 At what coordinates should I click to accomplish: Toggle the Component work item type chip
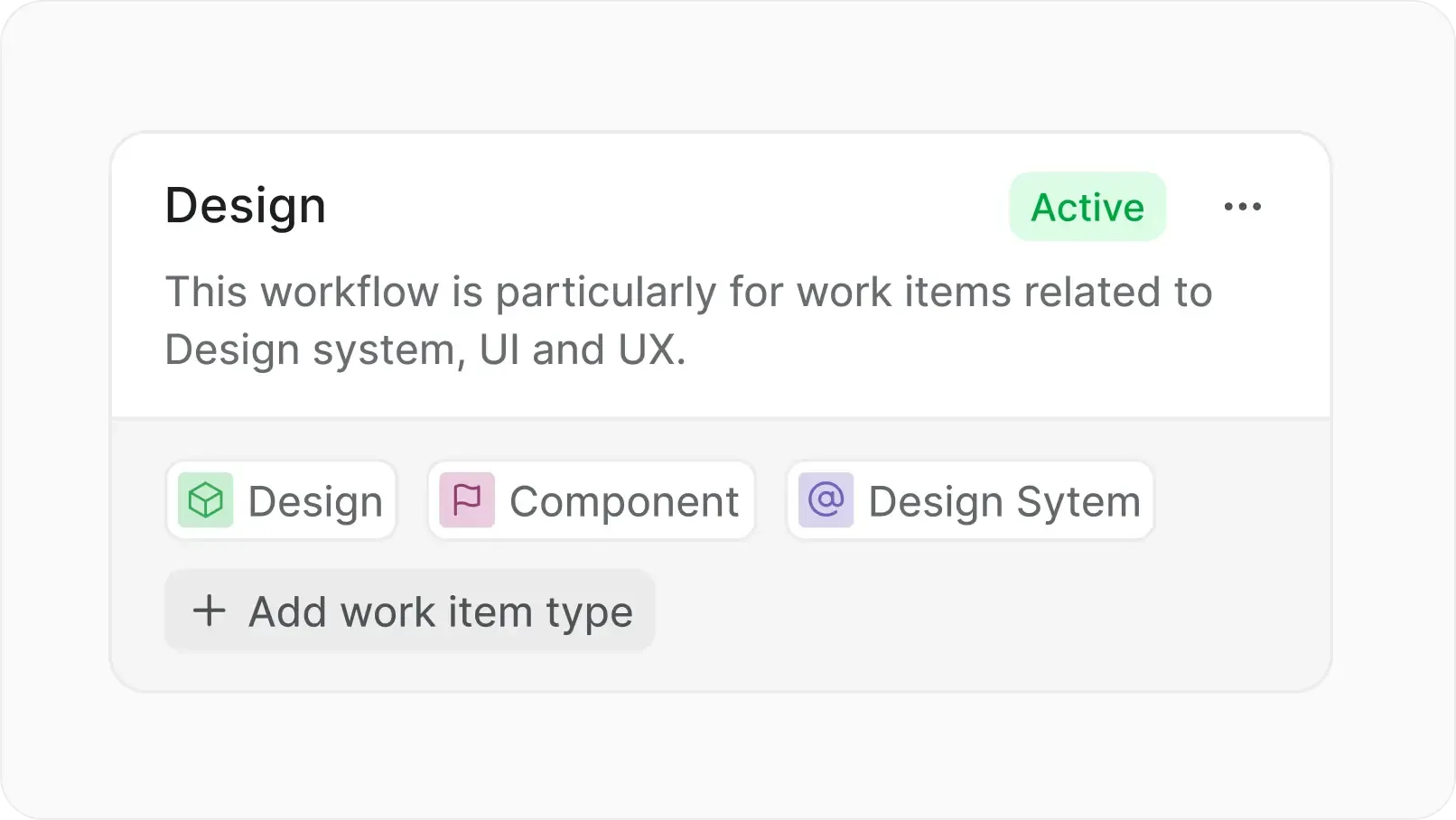coord(591,500)
